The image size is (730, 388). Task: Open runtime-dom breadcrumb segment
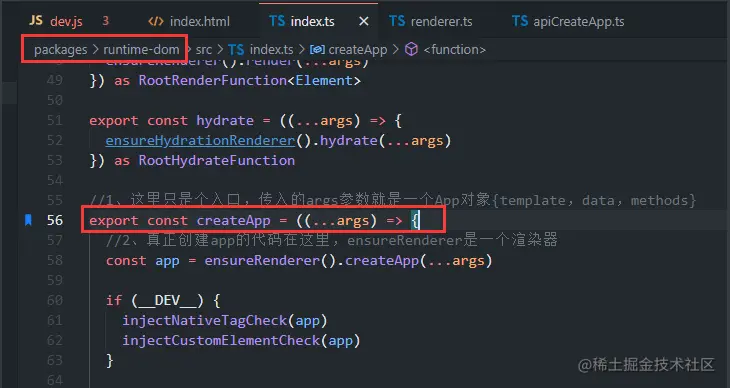141,49
